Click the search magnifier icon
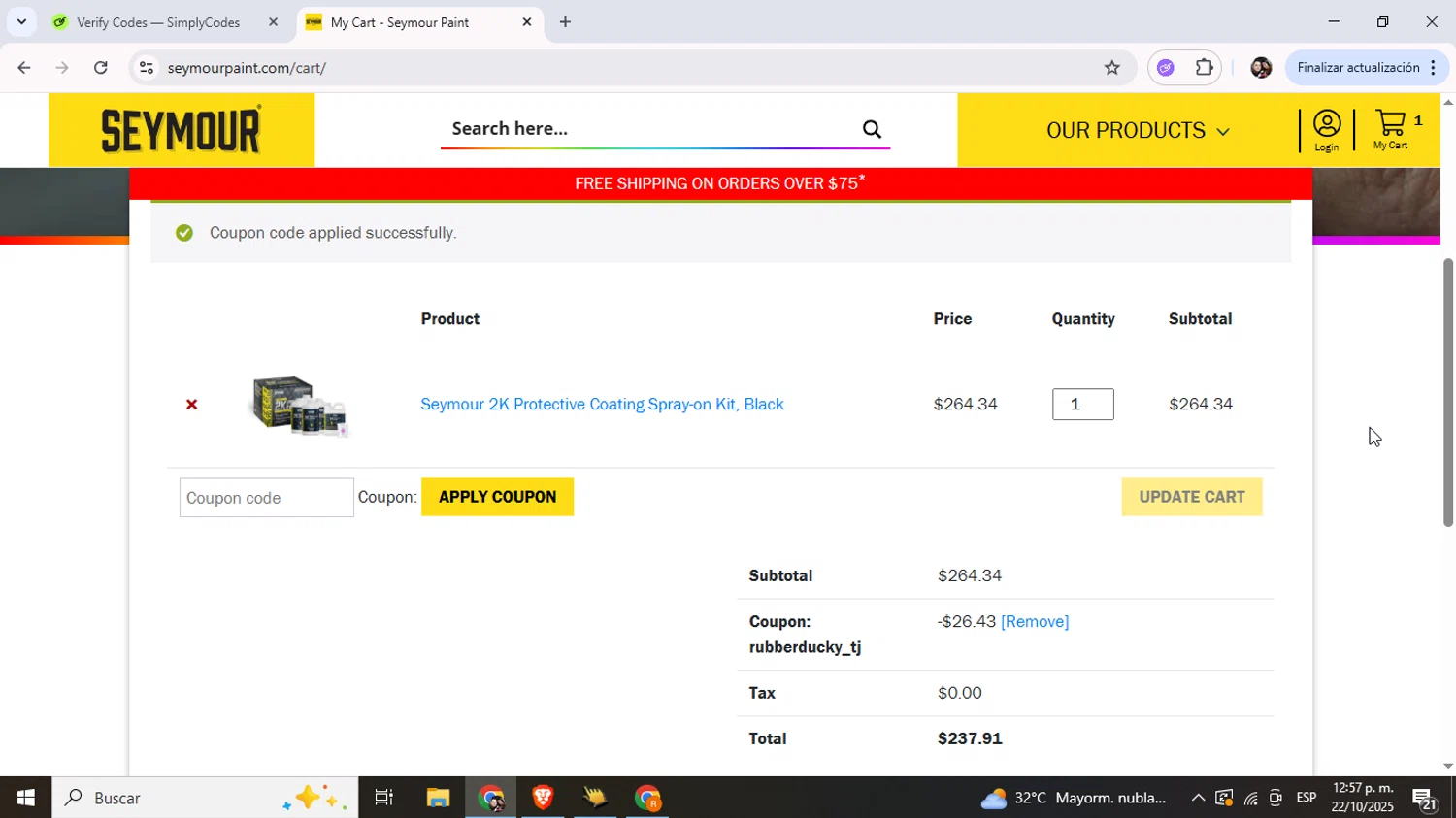 coord(872,129)
